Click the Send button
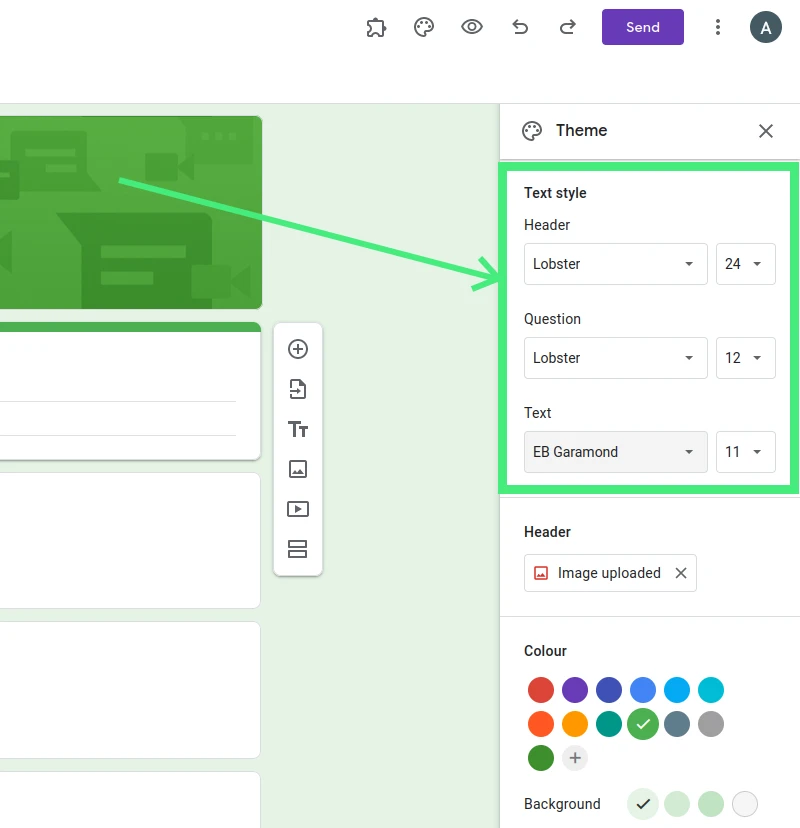Image resolution: width=800 pixels, height=828 pixels. [642, 27]
